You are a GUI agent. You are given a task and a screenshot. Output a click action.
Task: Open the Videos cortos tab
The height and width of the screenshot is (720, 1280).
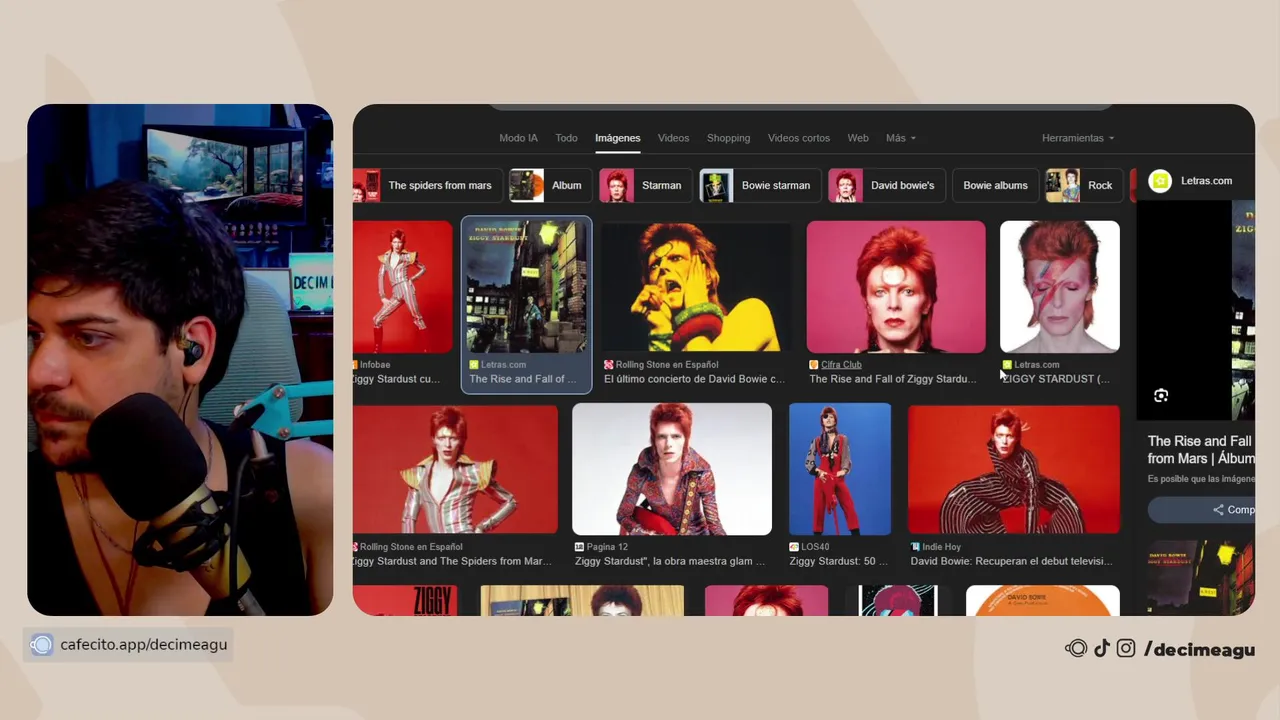point(798,138)
